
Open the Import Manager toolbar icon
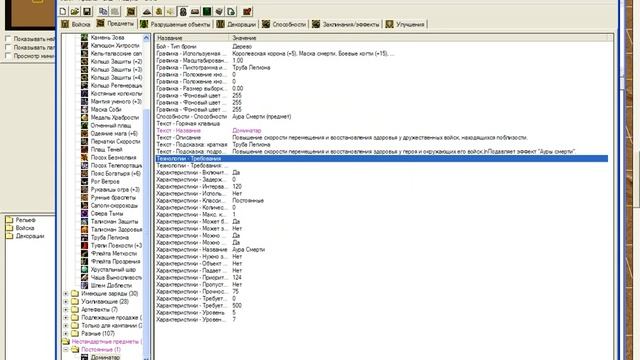[231, 11]
